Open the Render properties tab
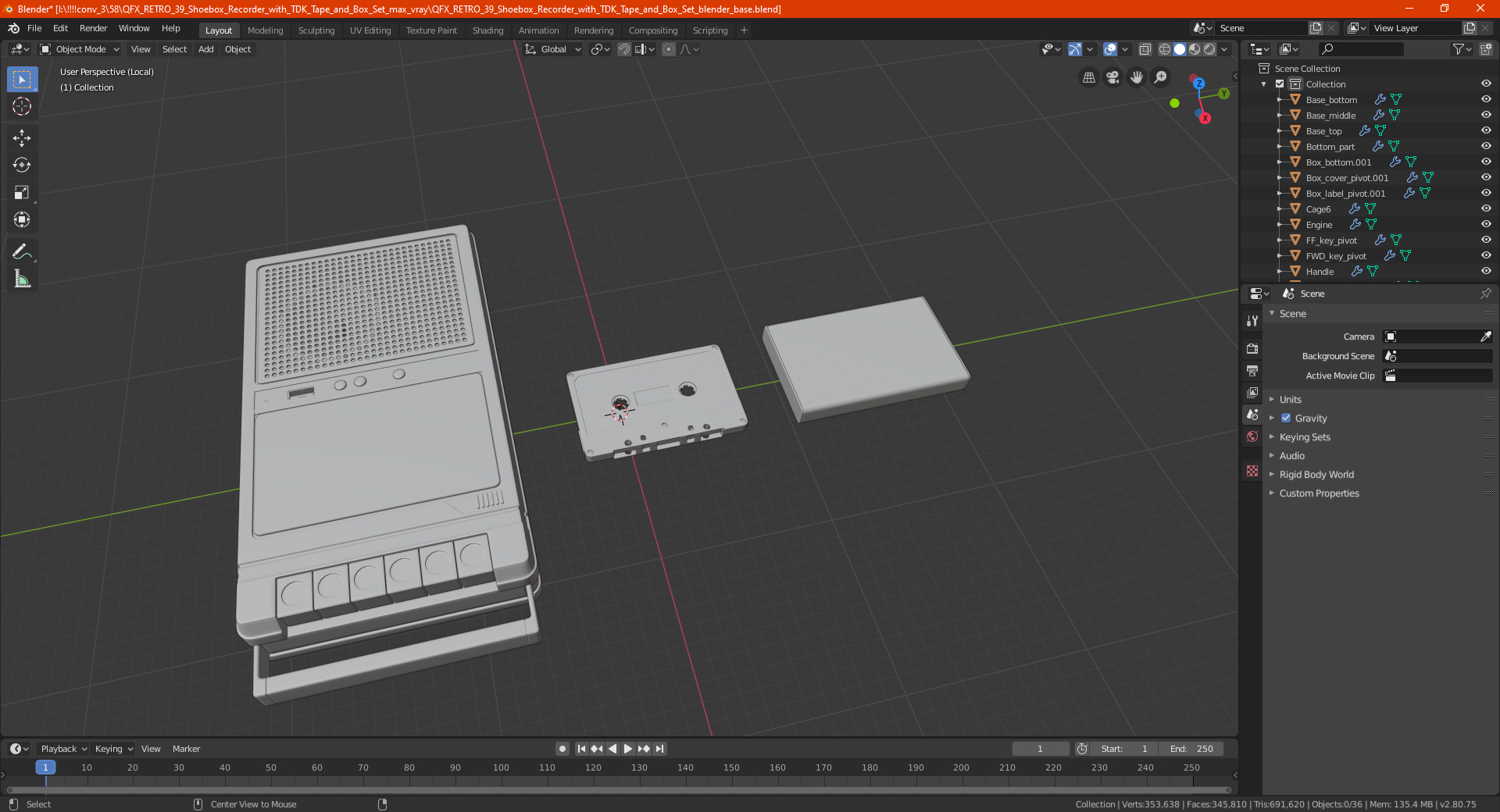The width and height of the screenshot is (1500, 812). coord(1252,348)
